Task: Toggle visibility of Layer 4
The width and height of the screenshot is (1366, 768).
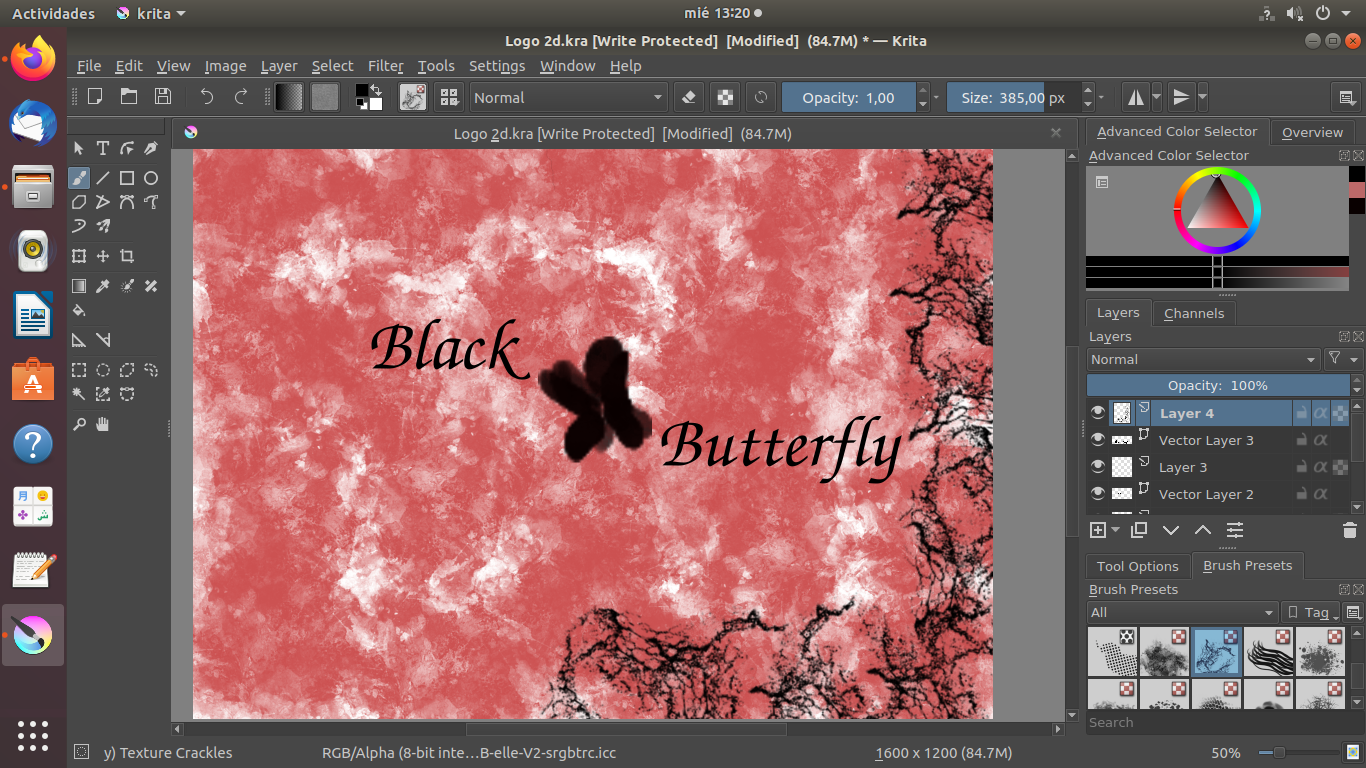Action: (x=1098, y=413)
